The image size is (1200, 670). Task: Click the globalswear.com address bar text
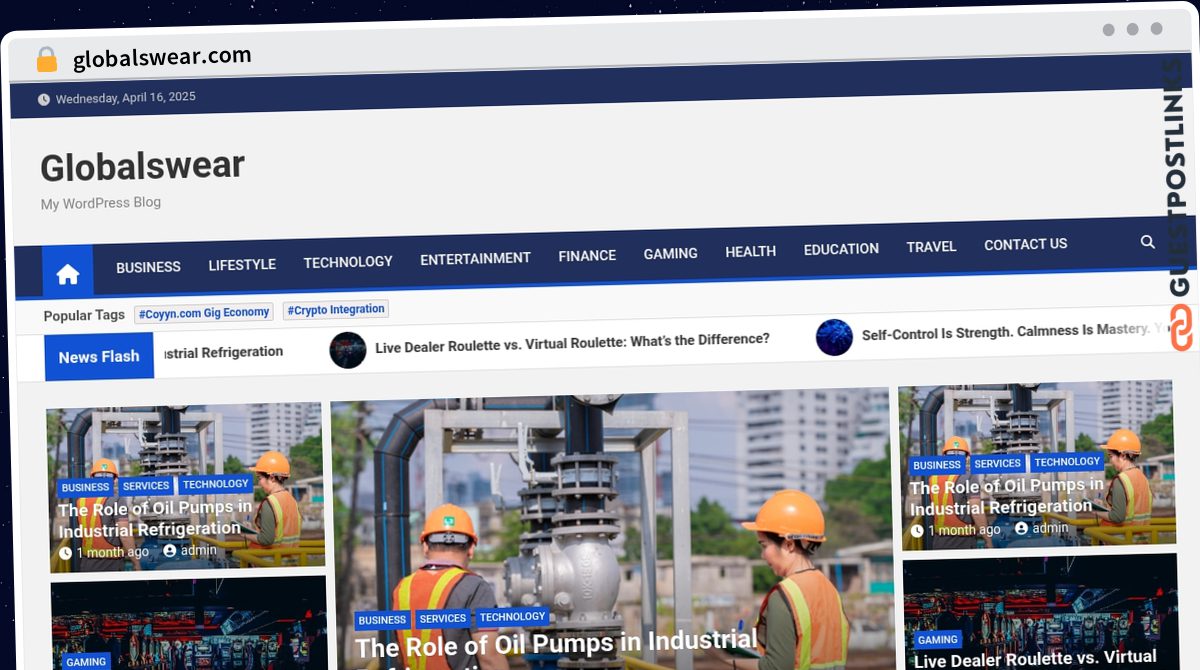pos(162,58)
